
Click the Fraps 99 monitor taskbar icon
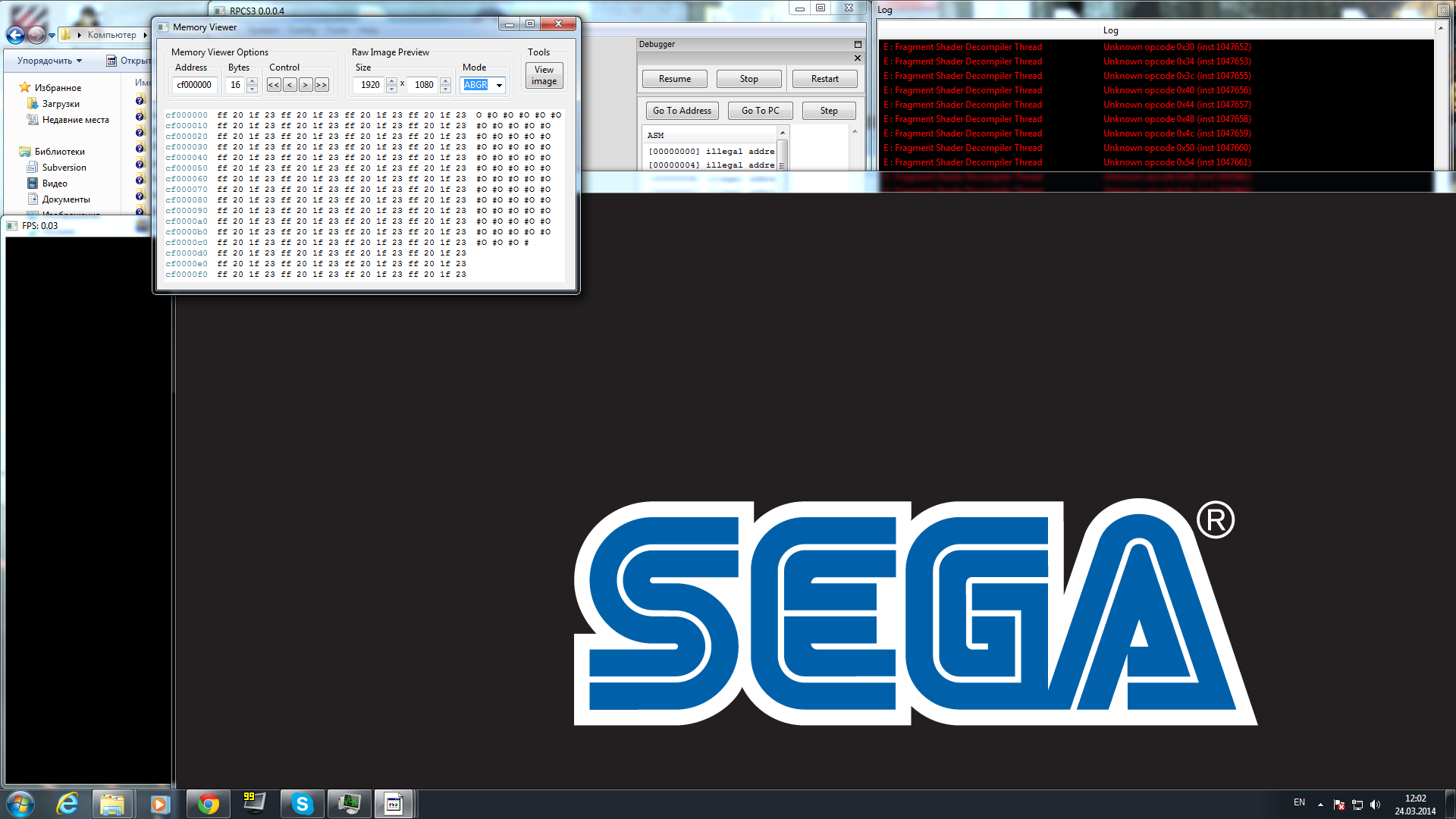[x=254, y=804]
